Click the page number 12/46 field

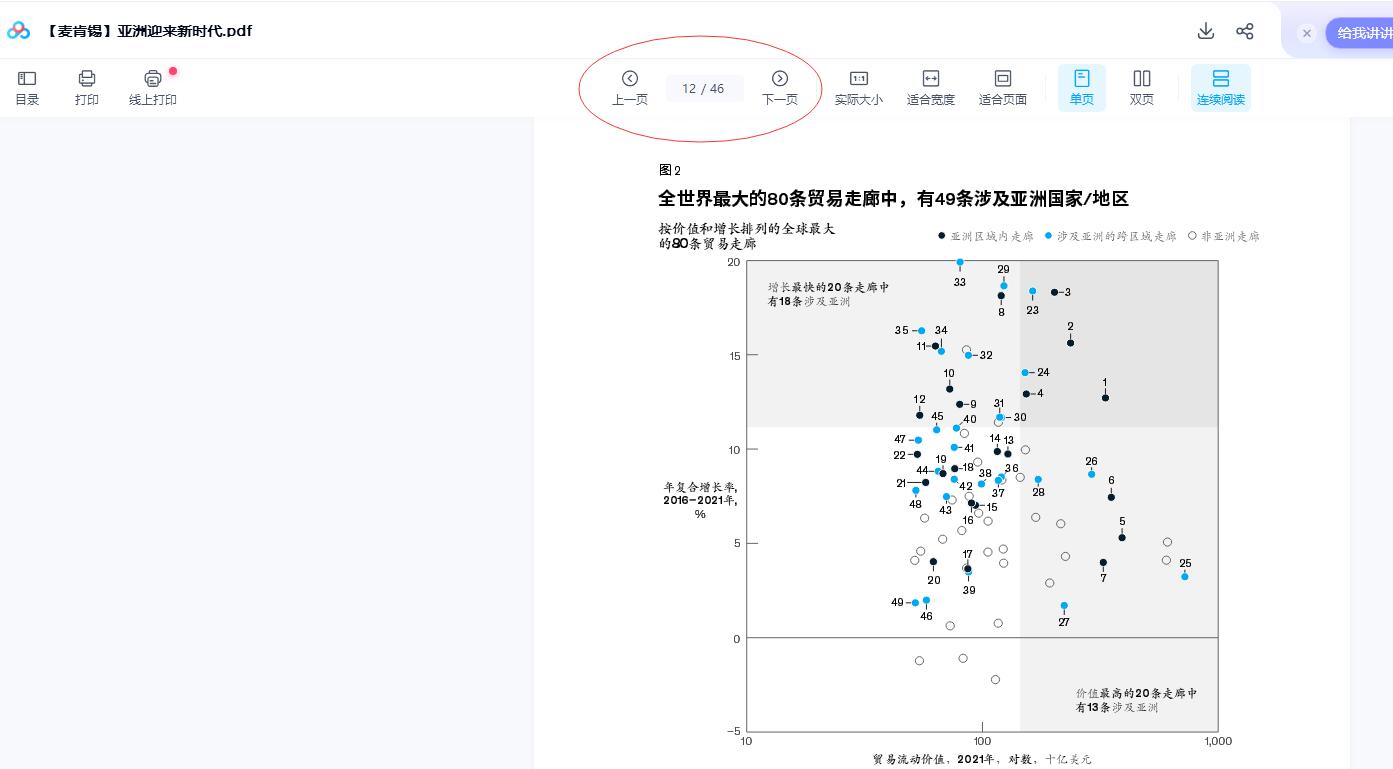pyautogui.click(x=704, y=87)
